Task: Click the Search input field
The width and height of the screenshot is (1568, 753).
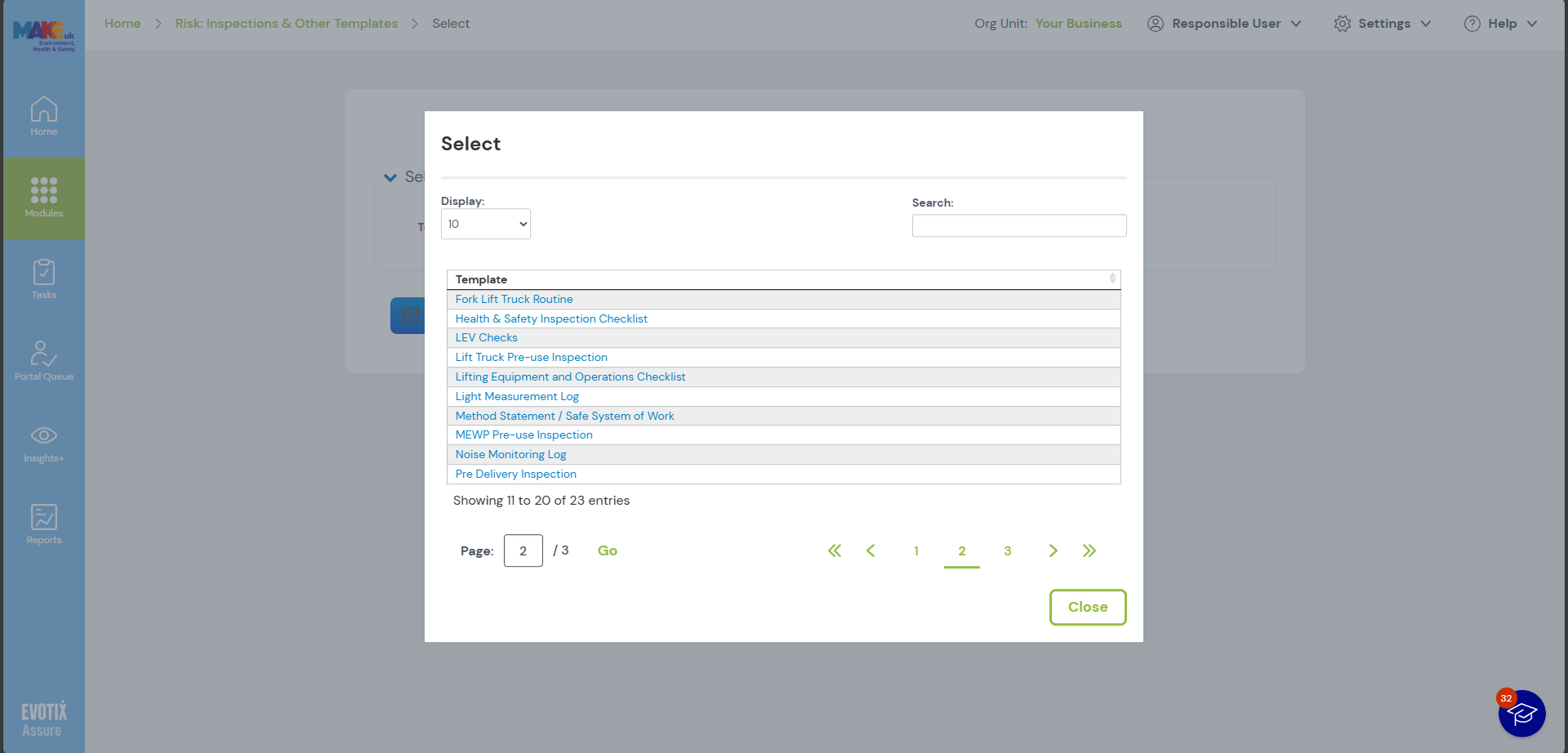Action: (1019, 225)
